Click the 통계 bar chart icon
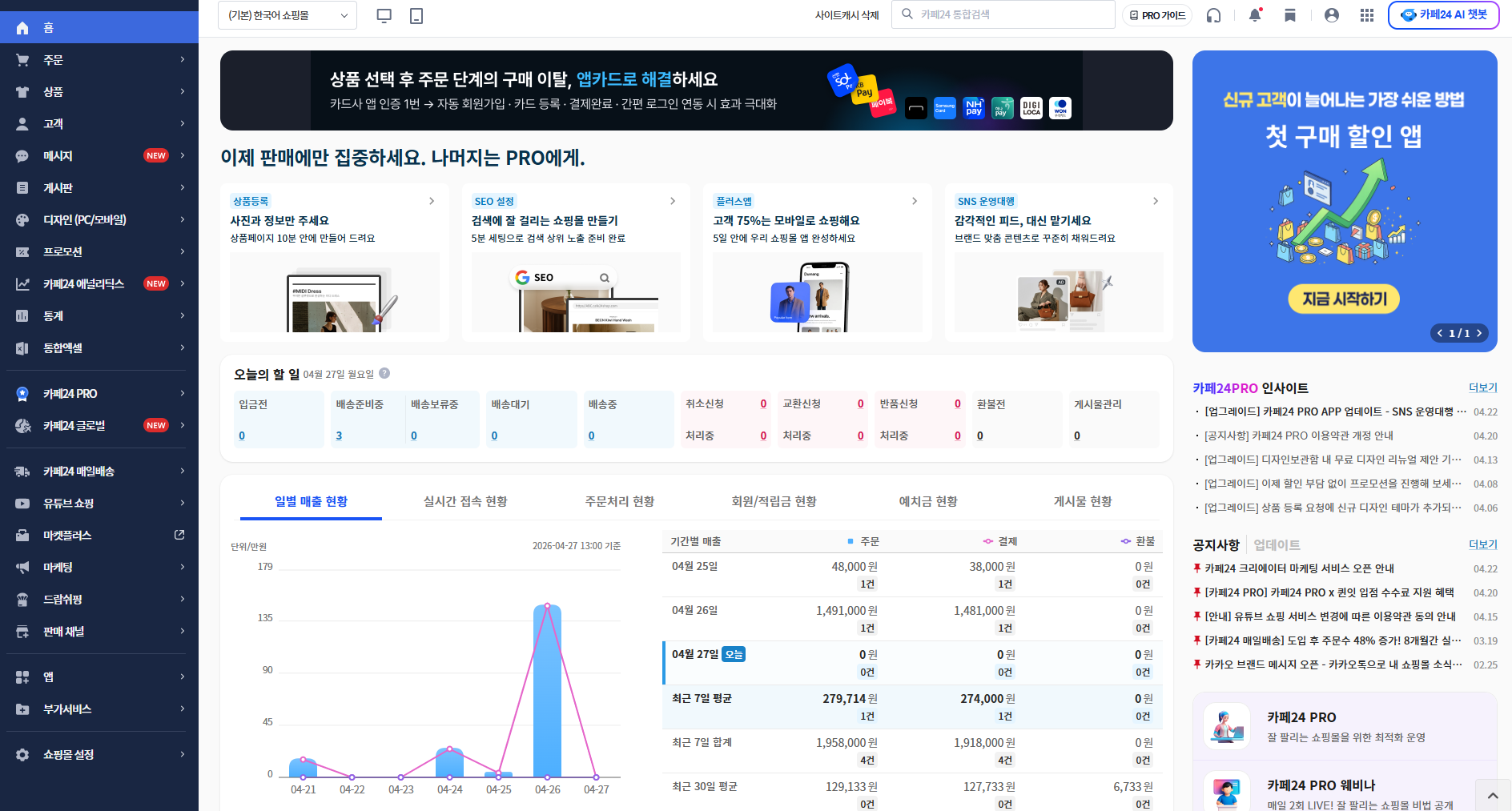Viewport: 1512px width, 811px height. [x=22, y=316]
